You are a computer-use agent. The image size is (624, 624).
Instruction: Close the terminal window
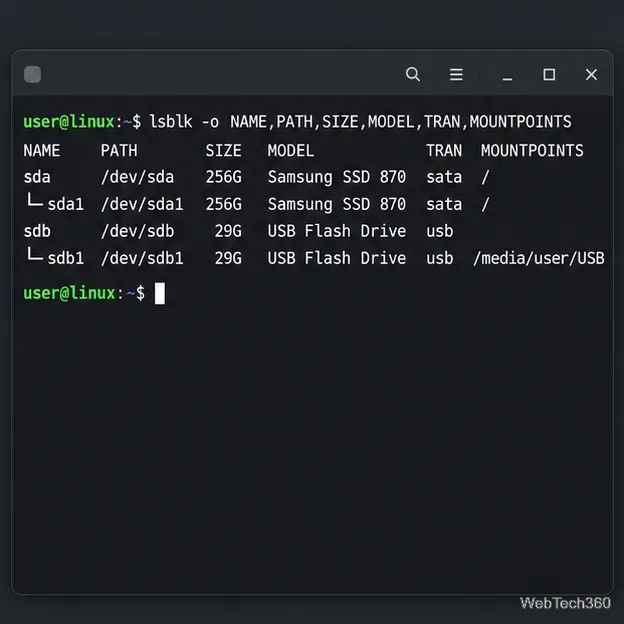(591, 74)
